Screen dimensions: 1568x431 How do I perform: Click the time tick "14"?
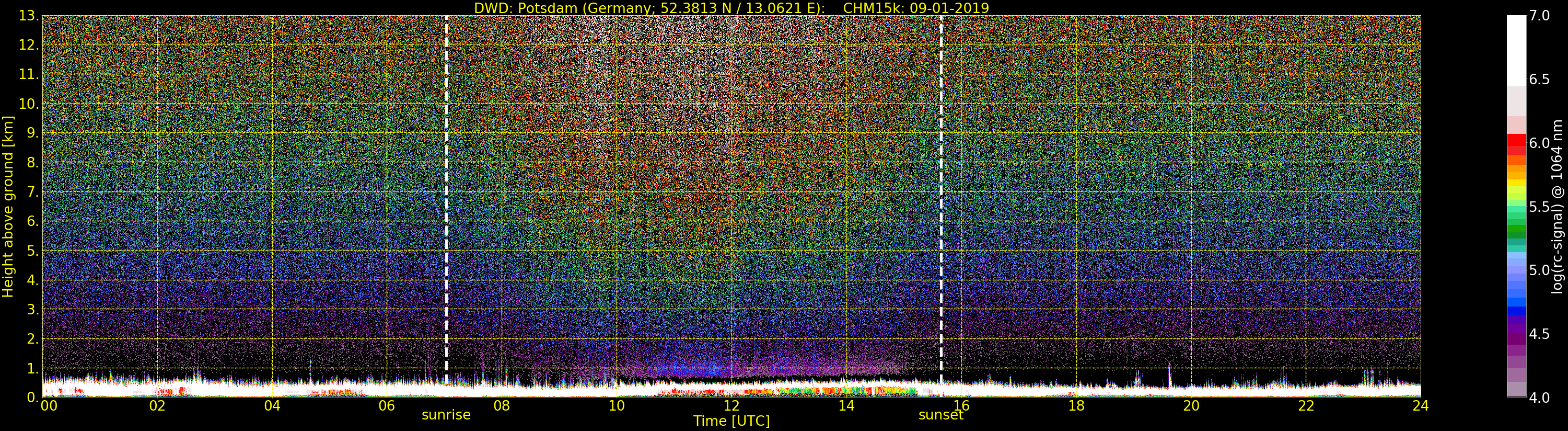tap(846, 406)
